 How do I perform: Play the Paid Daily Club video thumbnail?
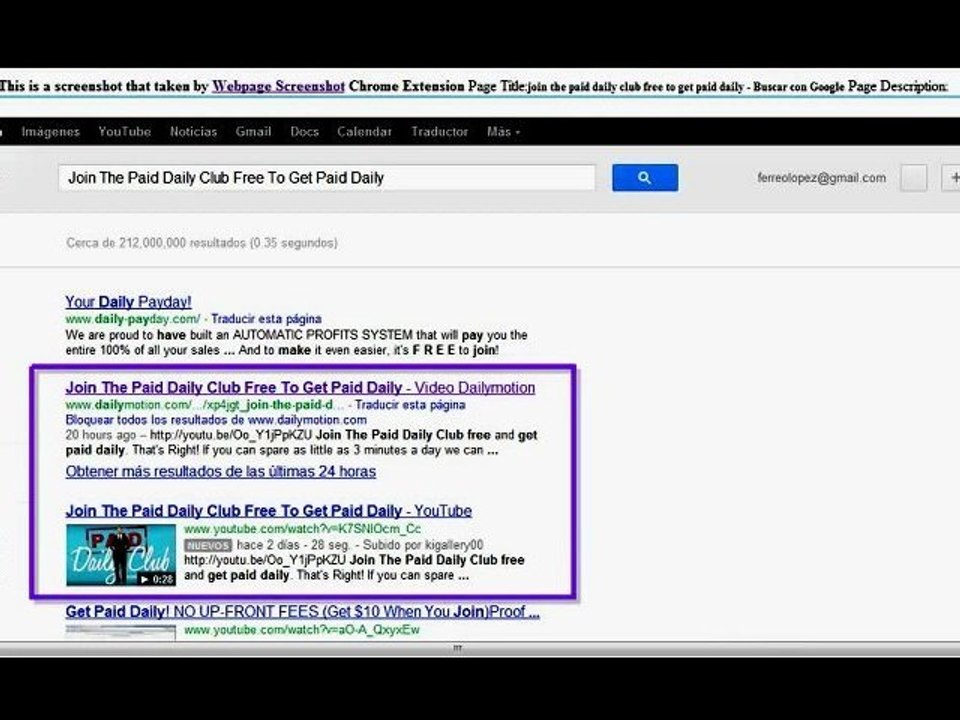(121, 555)
